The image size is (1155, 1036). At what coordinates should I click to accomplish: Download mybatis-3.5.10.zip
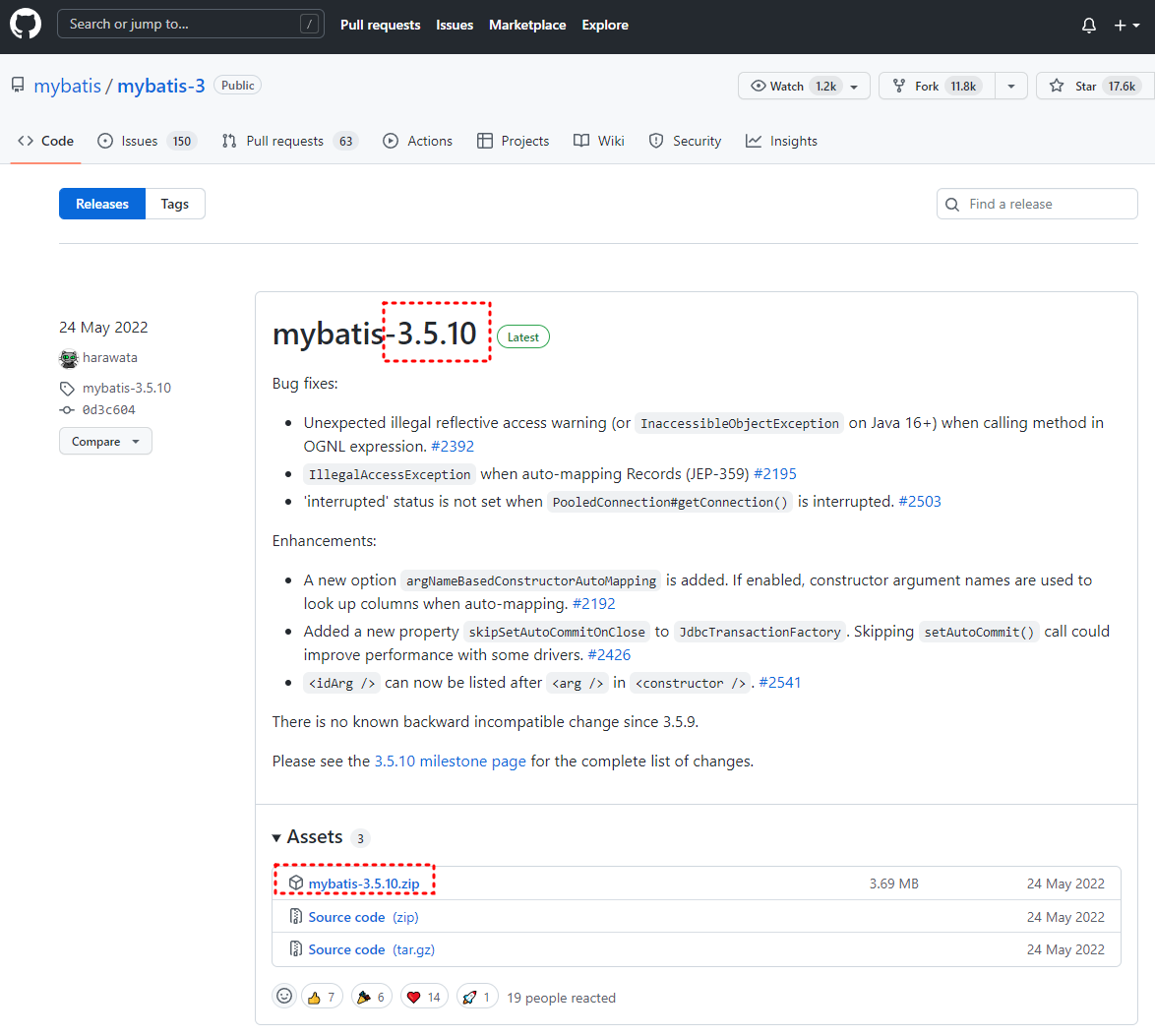pos(364,884)
